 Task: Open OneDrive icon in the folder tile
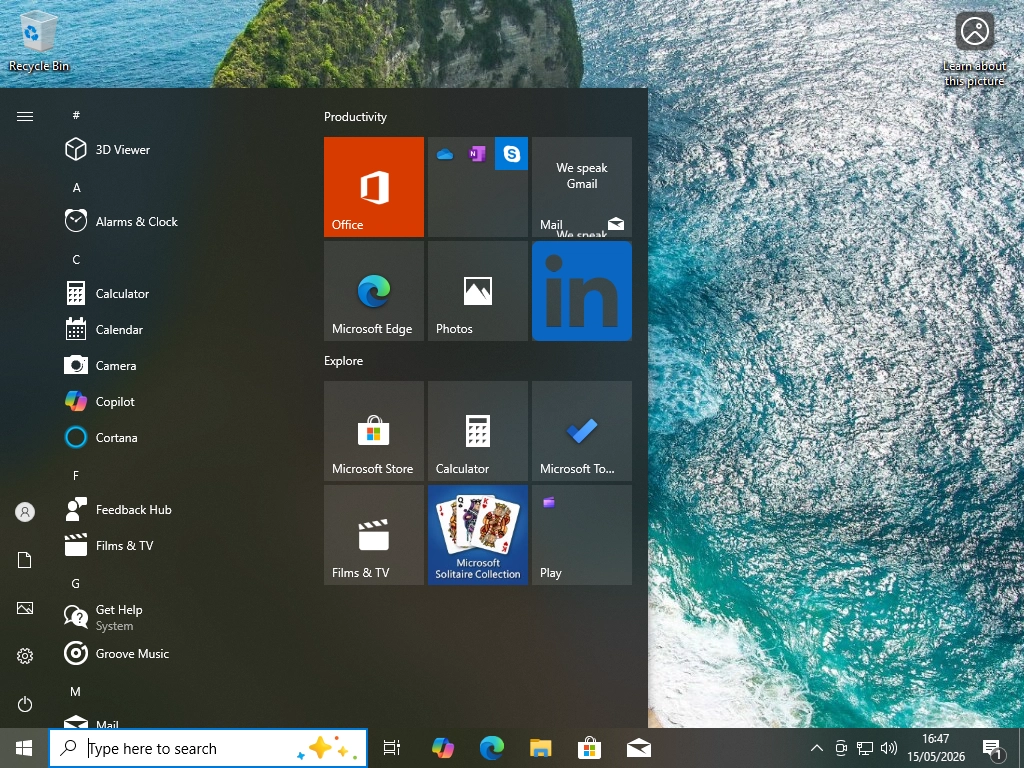pos(445,153)
